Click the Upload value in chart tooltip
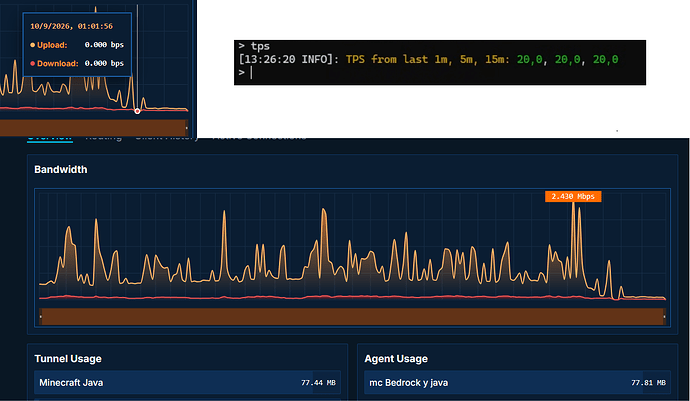Screen dimensions: 690x401 pos(104,45)
